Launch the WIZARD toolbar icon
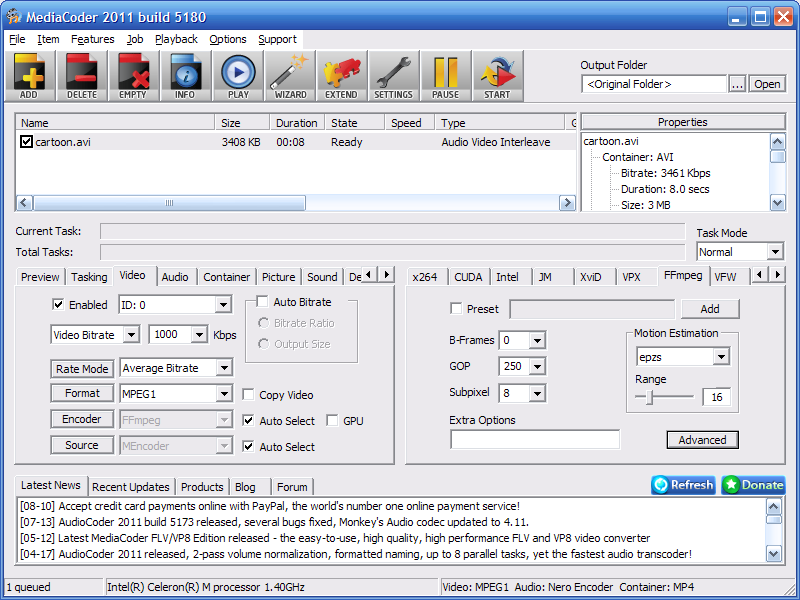 click(290, 76)
